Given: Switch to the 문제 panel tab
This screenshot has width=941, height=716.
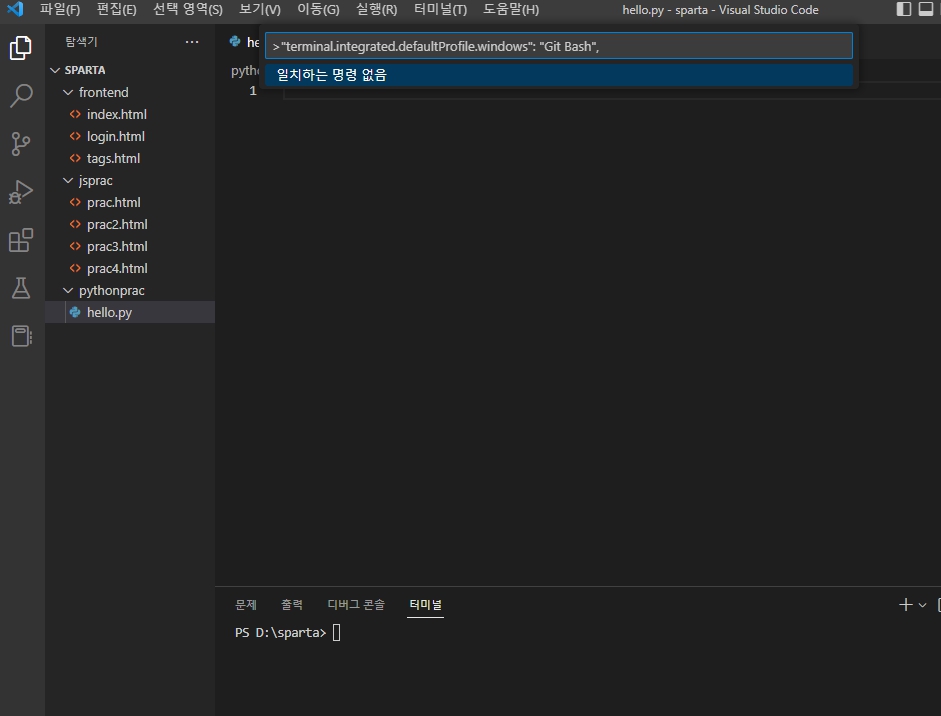Looking at the screenshot, I should point(245,604).
